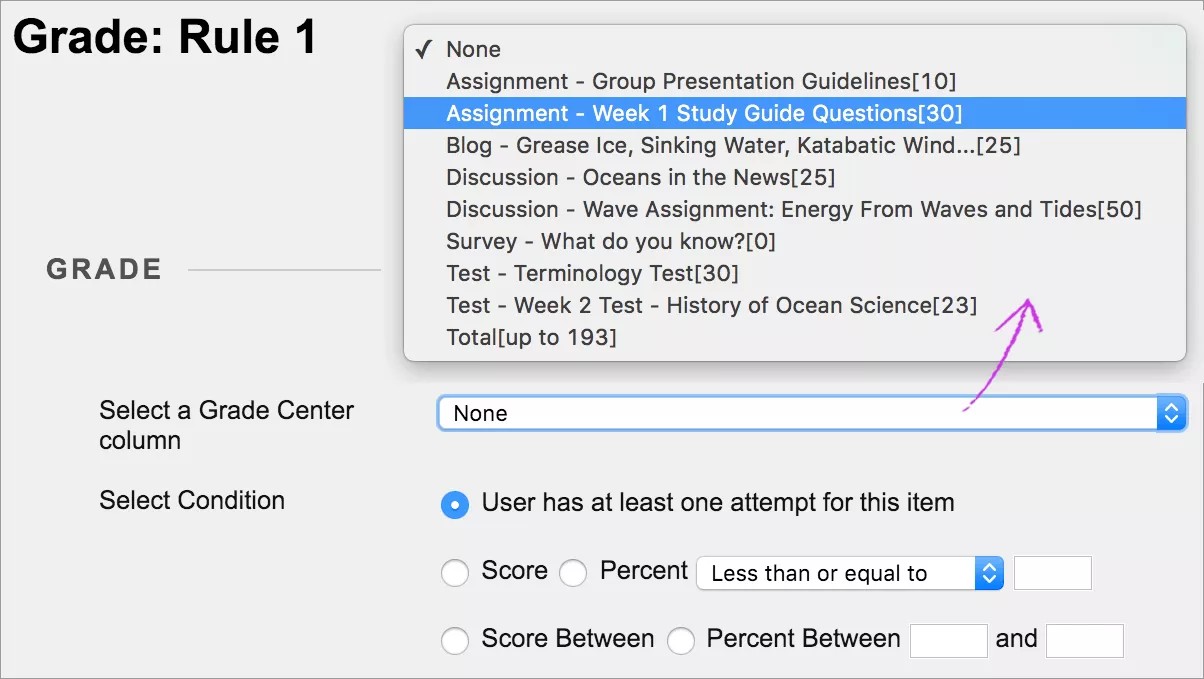Screen dimensions: 1204x679
Task: Choose 'None' with the checkmark in the list
Action: tap(473, 49)
